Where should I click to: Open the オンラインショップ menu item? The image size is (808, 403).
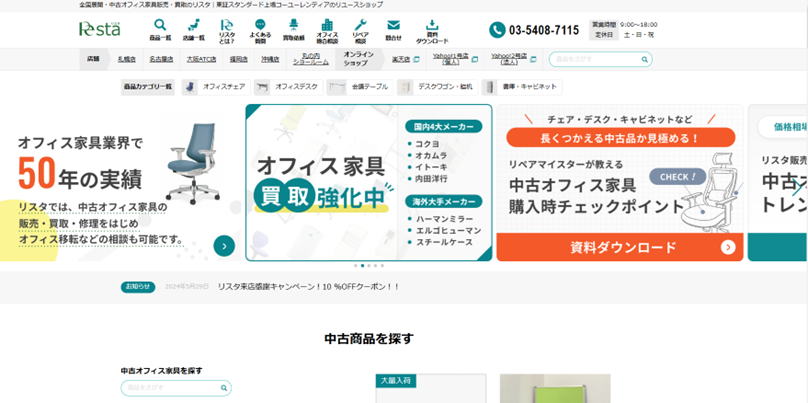click(x=359, y=59)
